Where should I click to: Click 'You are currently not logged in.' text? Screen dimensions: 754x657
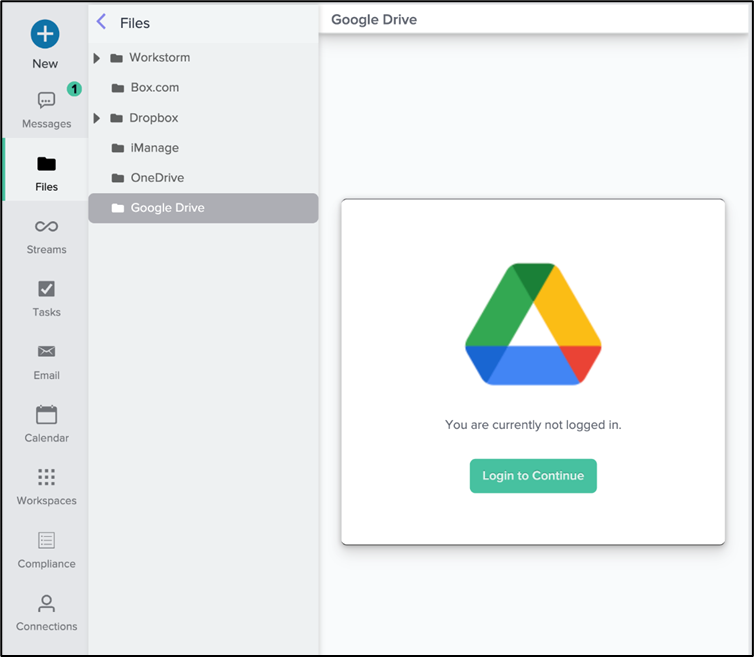(533, 425)
